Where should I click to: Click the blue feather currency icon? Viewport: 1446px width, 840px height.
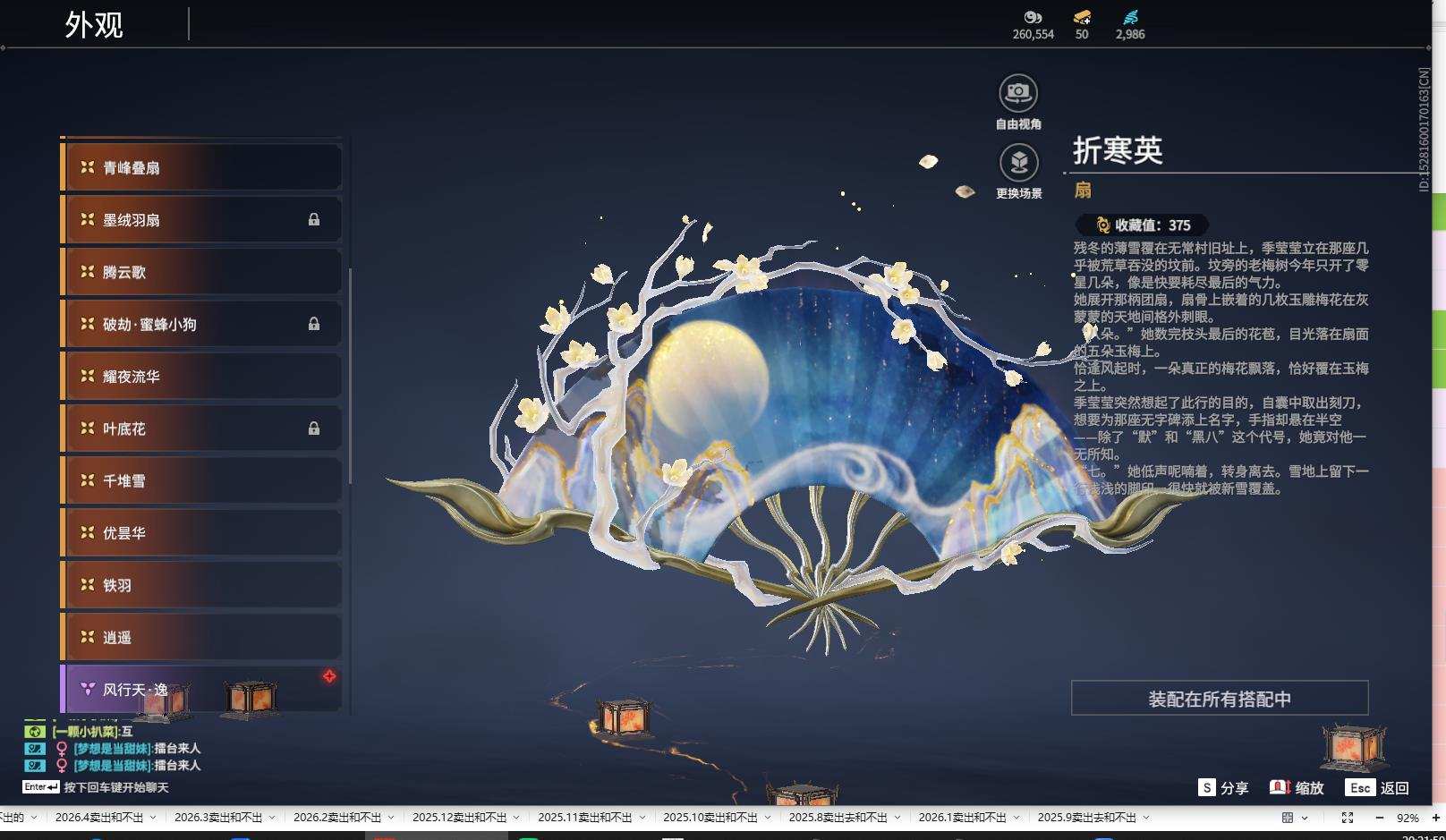pyautogui.click(x=1130, y=17)
